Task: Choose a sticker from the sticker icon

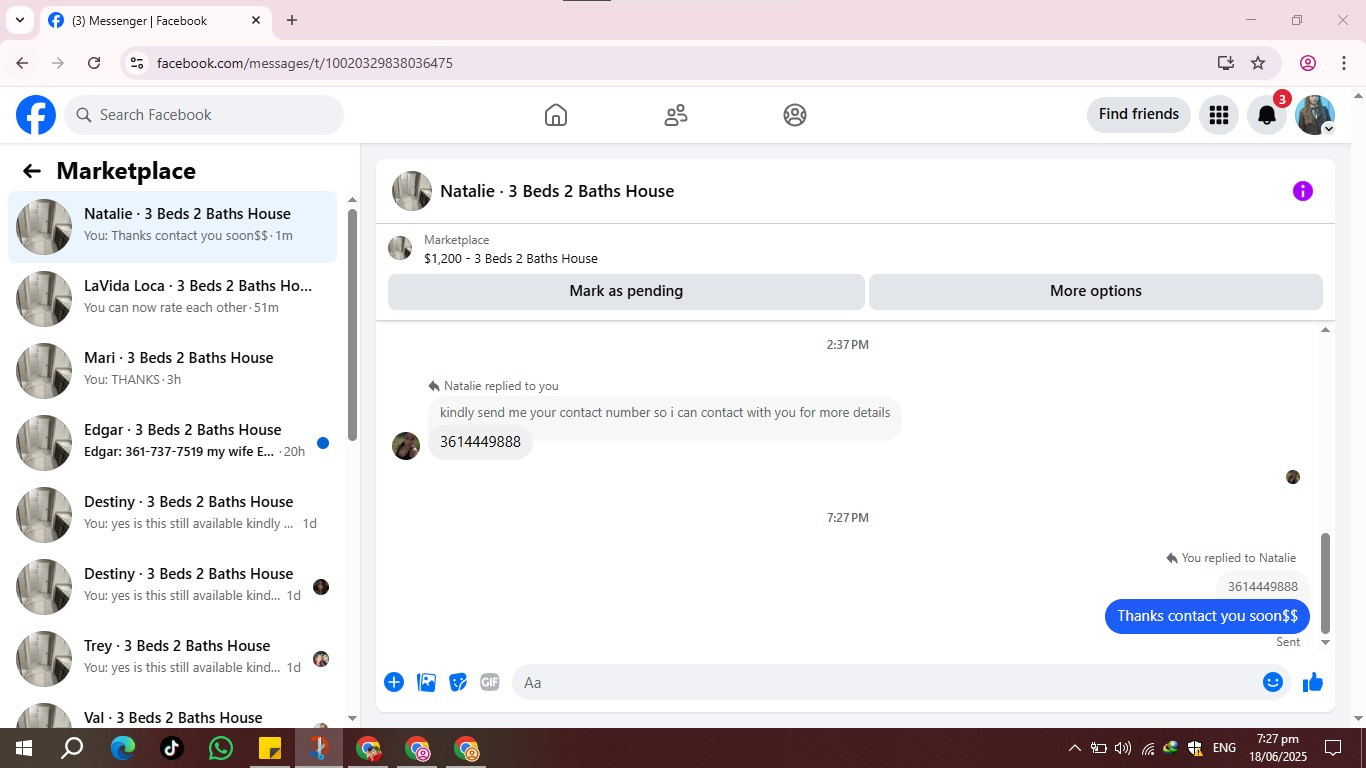Action: (x=458, y=682)
